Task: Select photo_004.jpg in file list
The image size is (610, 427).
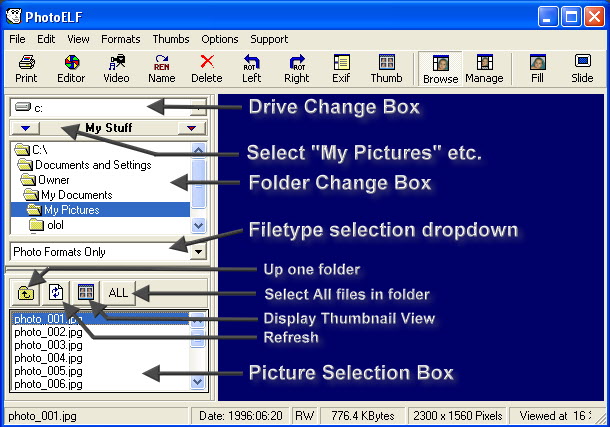Action: click(101, 358)
